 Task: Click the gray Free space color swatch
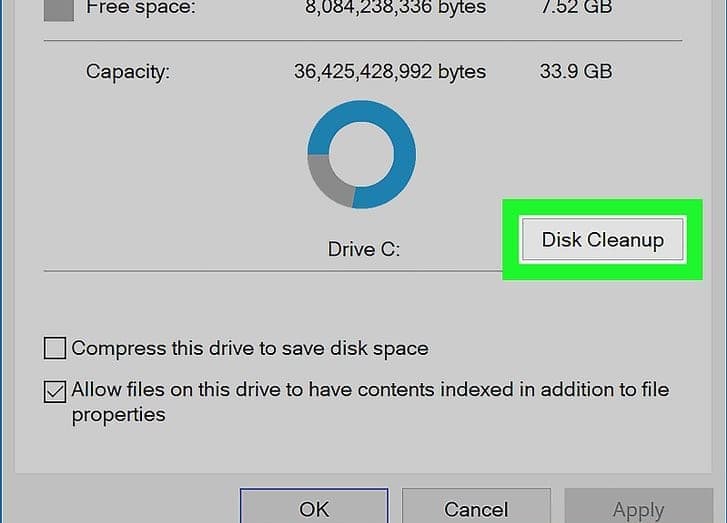[60, 9]
